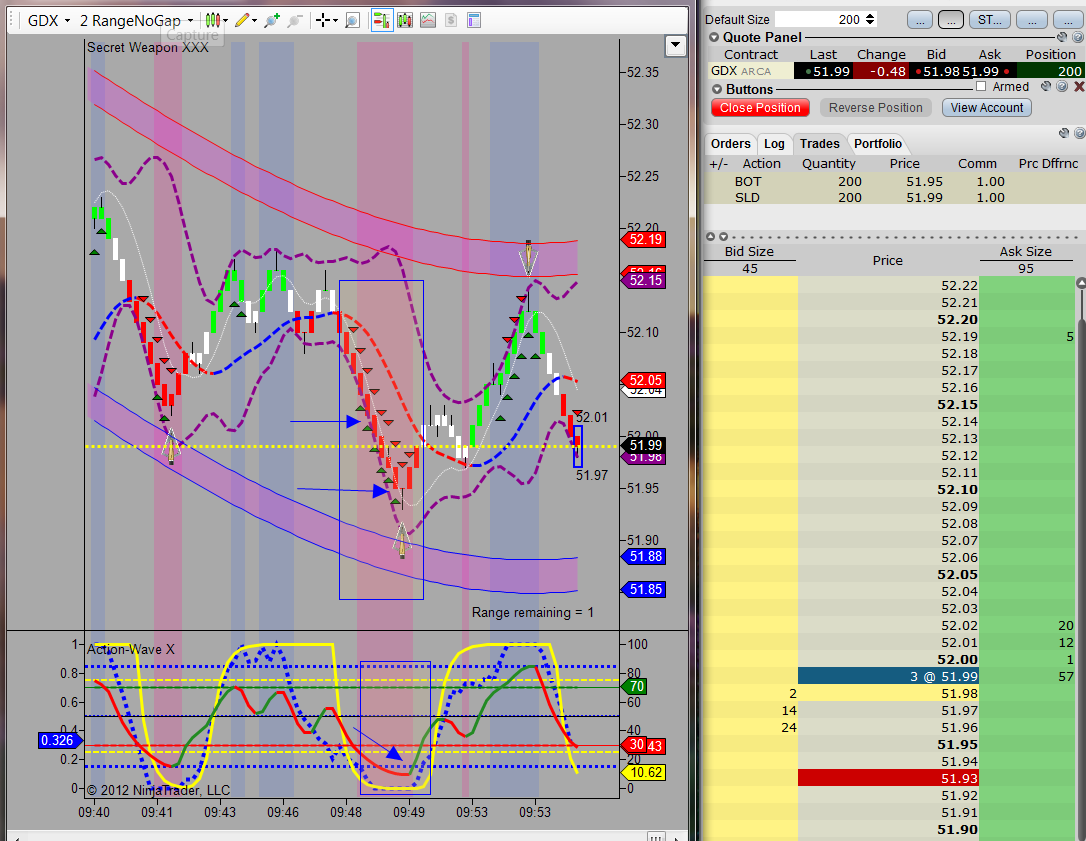Click the Secret Weapon XXX indicator label
1086x841 pixels.
point(148,47)
